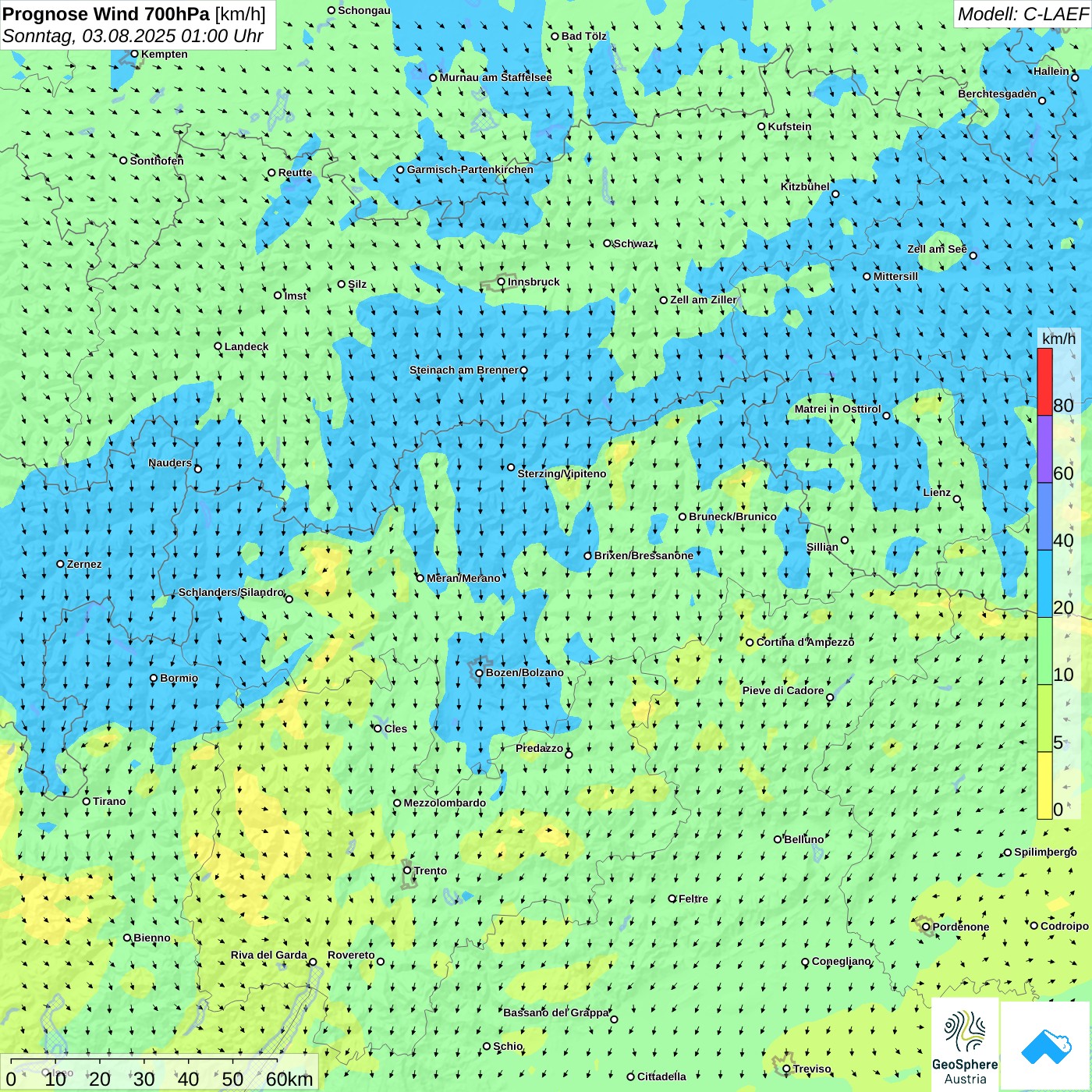
Task: Click the Schio label
Action: tap(508, 1046)
